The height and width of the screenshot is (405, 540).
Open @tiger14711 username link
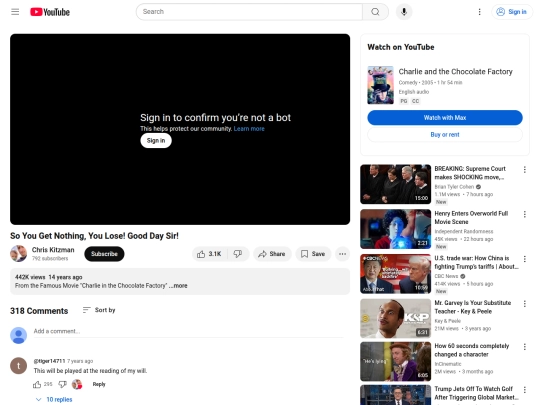pos(49,361)
